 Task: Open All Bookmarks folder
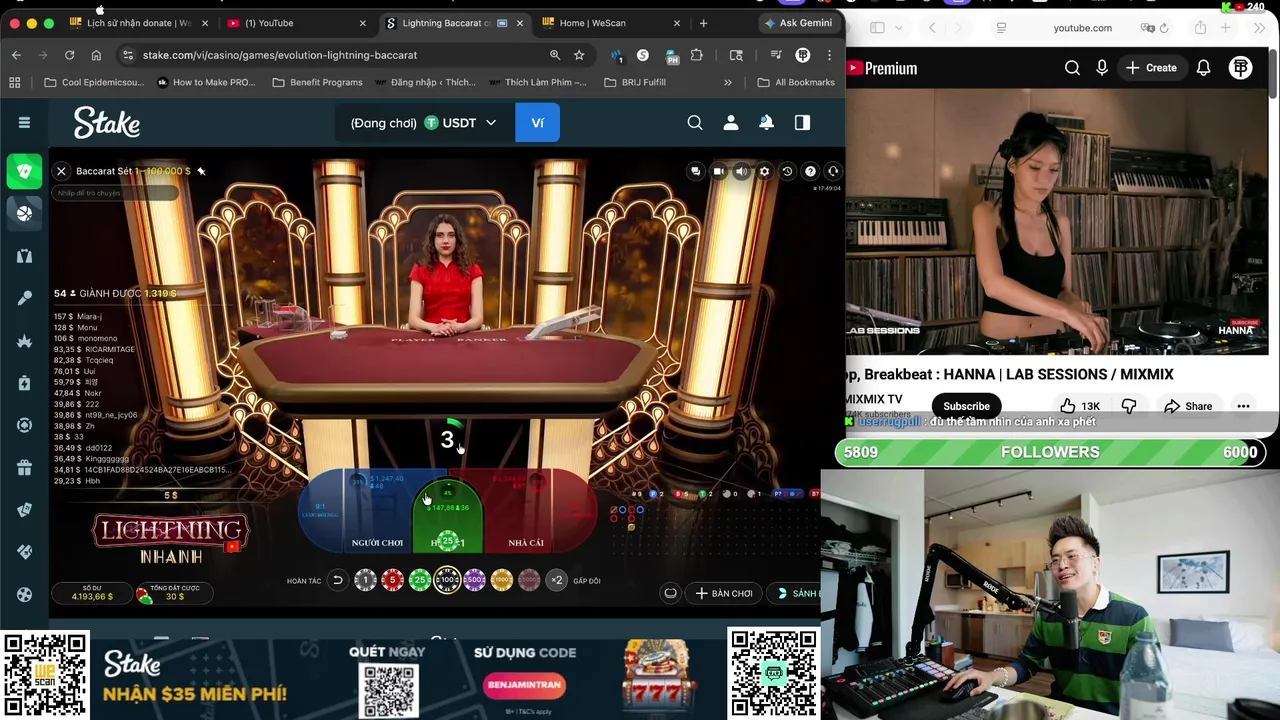796,82
